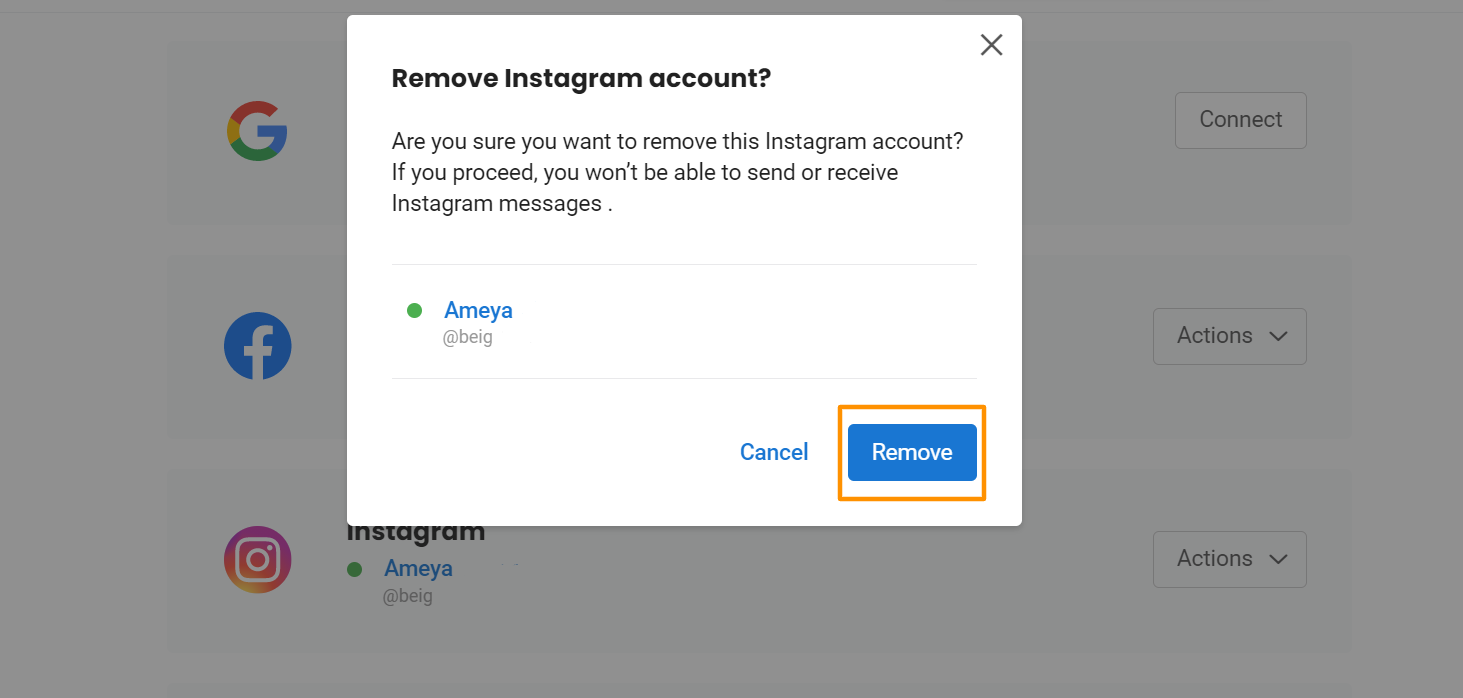Image resolution: width=1463 pixels, height=698 pixels.
Task: Open the Actions dropdown for Facebook
Action: tap(1230, 336)
